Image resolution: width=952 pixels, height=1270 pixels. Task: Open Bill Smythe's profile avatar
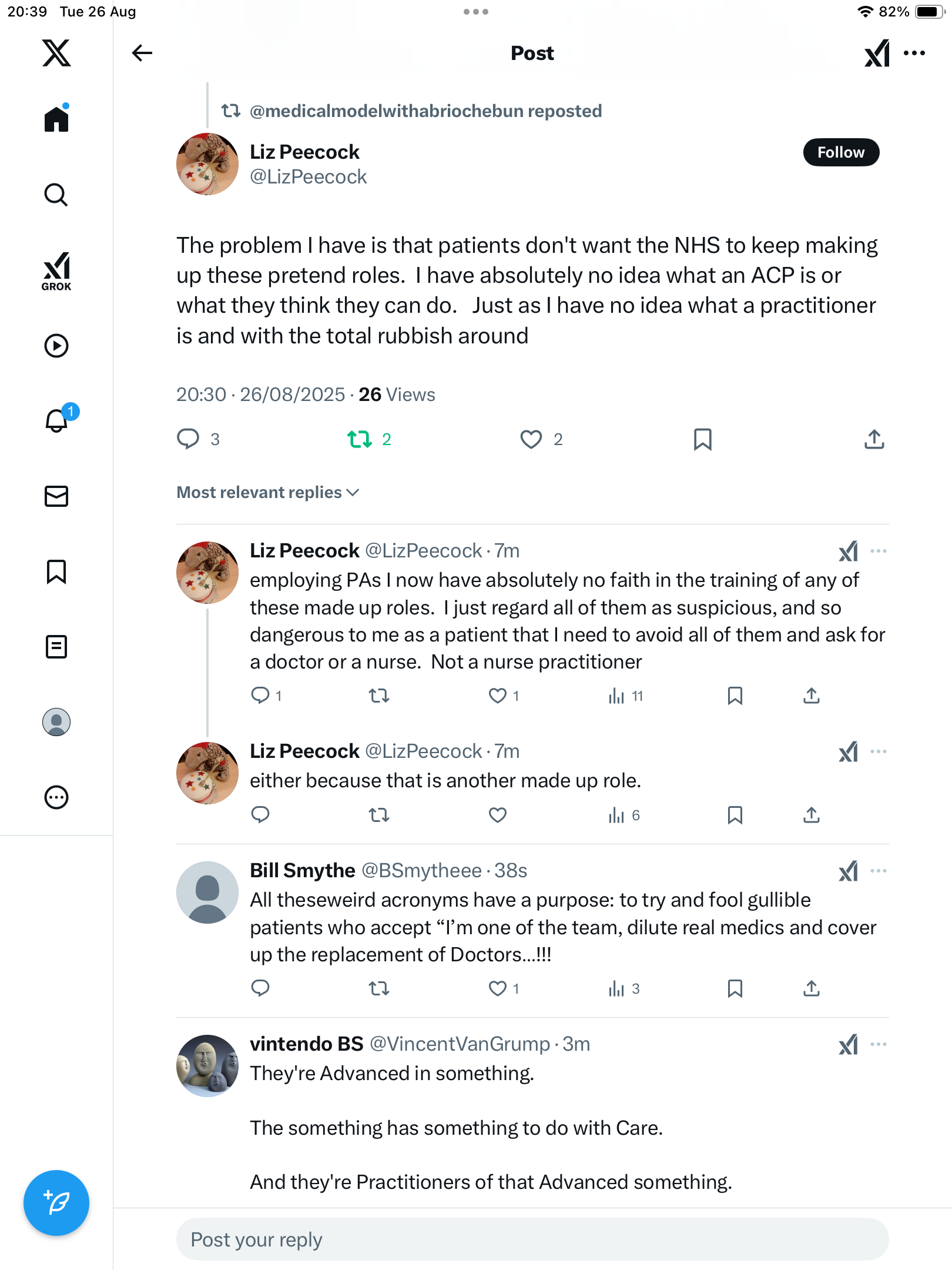coord(207,893)
